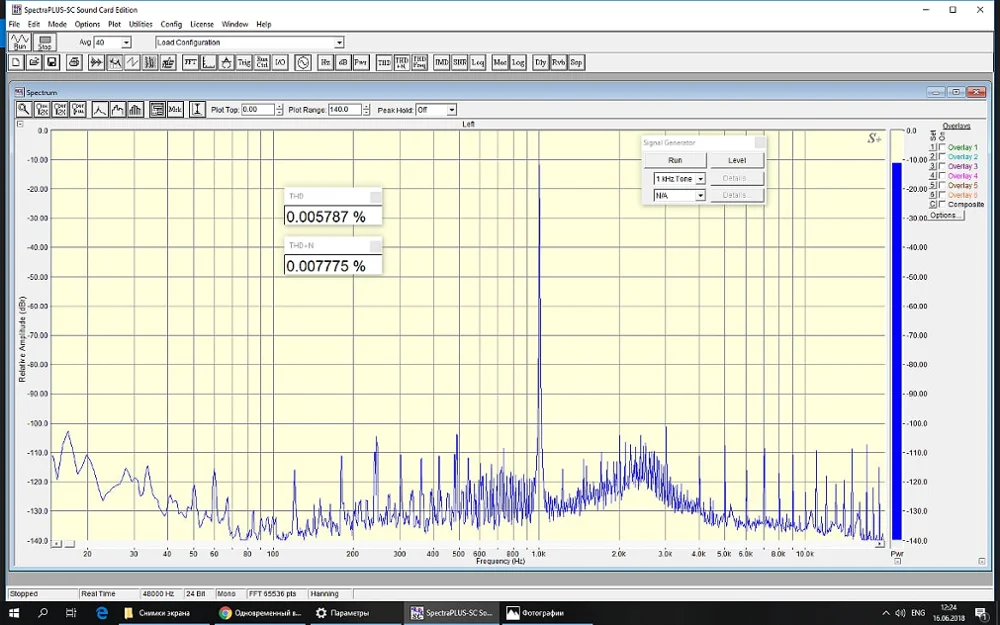Select the IMD measurement icon
The height and width of the screenshot is (625, 1000).
tap(441, 62)
